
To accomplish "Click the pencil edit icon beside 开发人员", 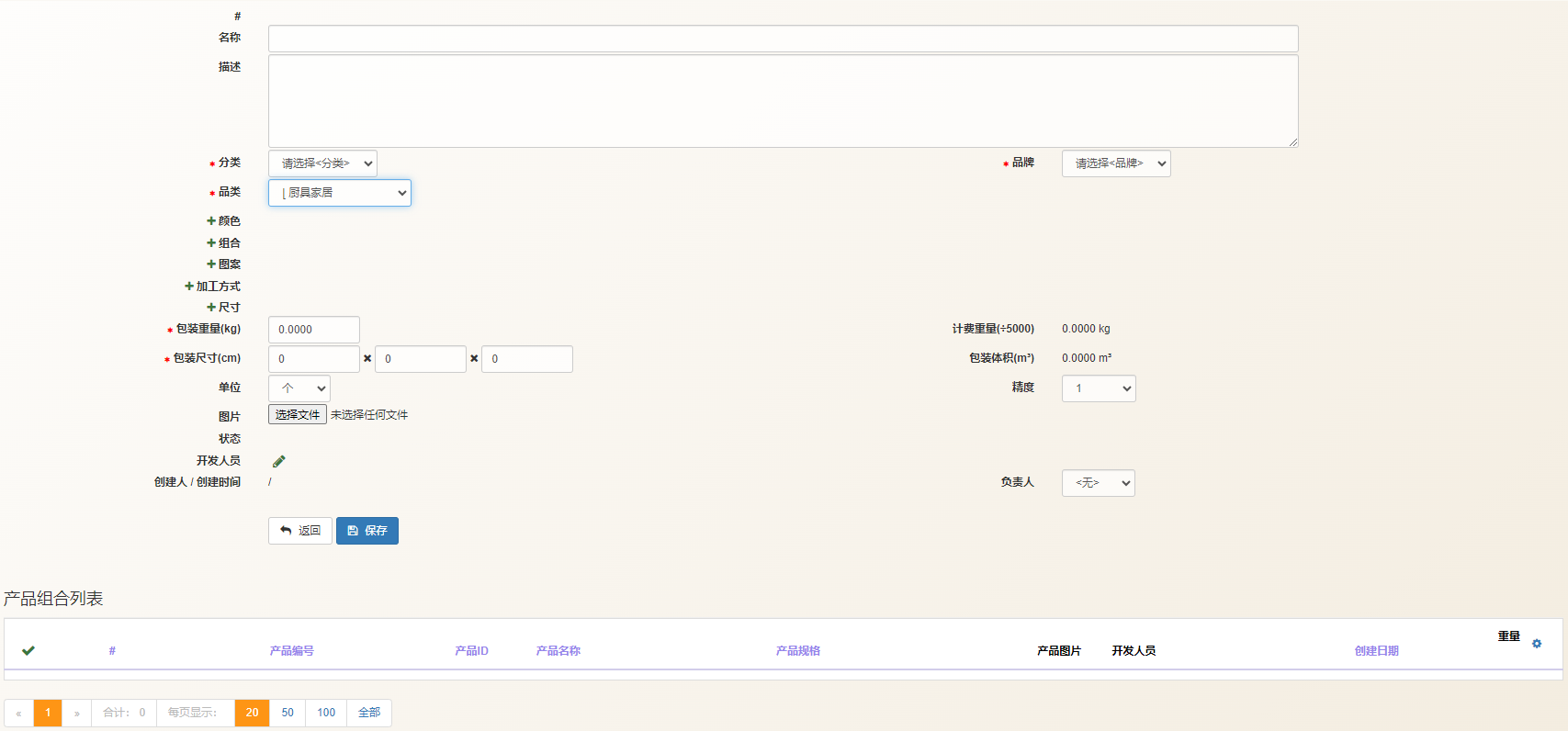I will (x=279, y=461).
